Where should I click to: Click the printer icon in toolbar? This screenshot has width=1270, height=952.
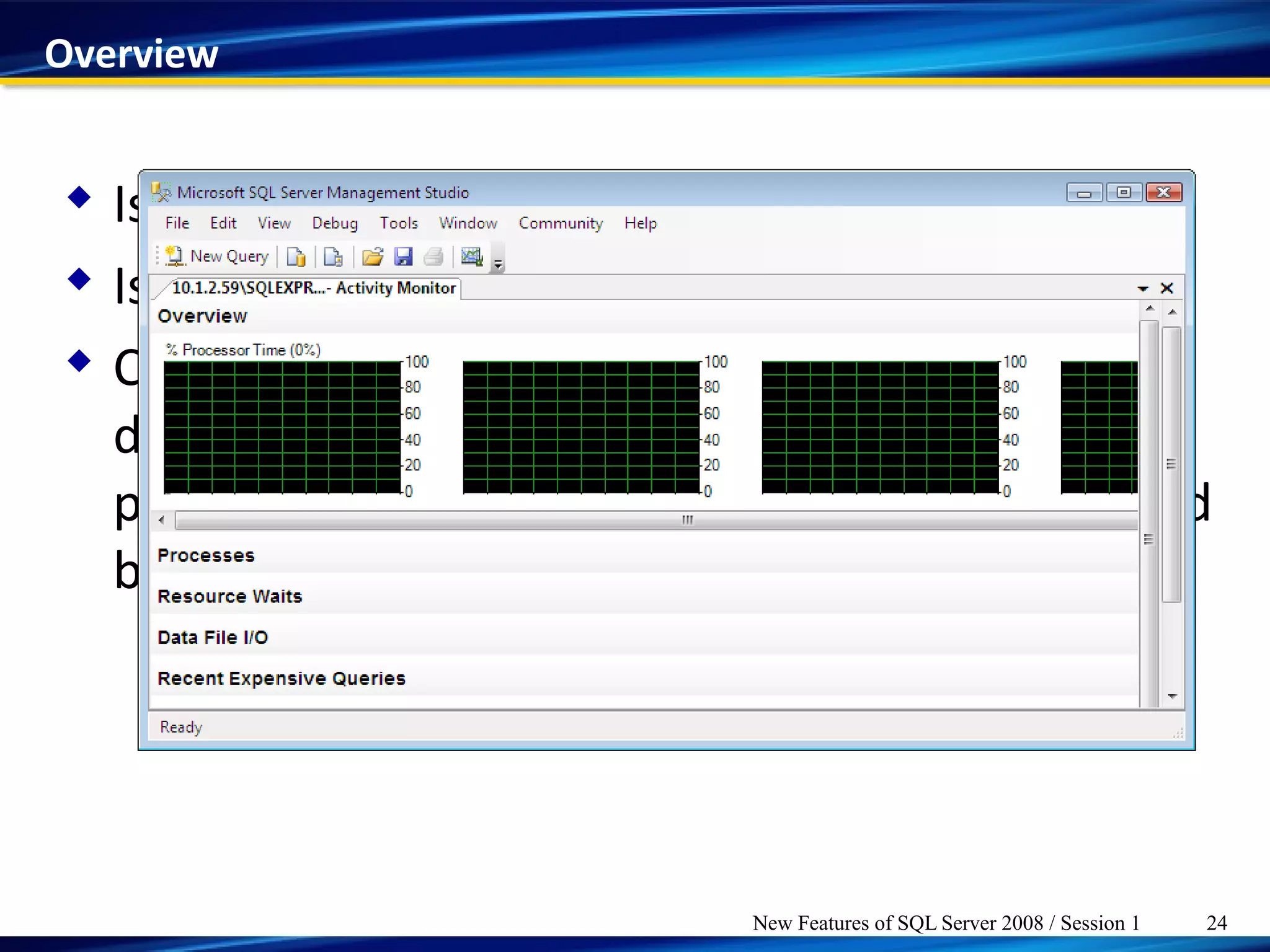[433, 257]
